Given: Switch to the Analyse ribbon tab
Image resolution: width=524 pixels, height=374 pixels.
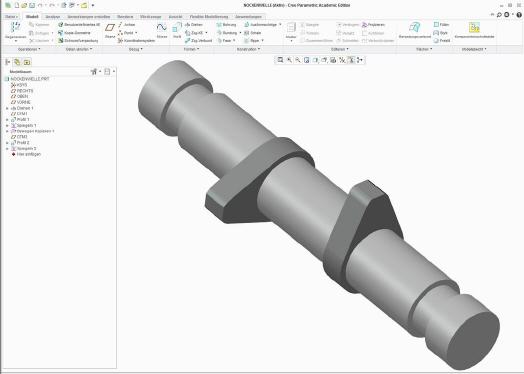Looking at the screenshot, I should (52, 16).
